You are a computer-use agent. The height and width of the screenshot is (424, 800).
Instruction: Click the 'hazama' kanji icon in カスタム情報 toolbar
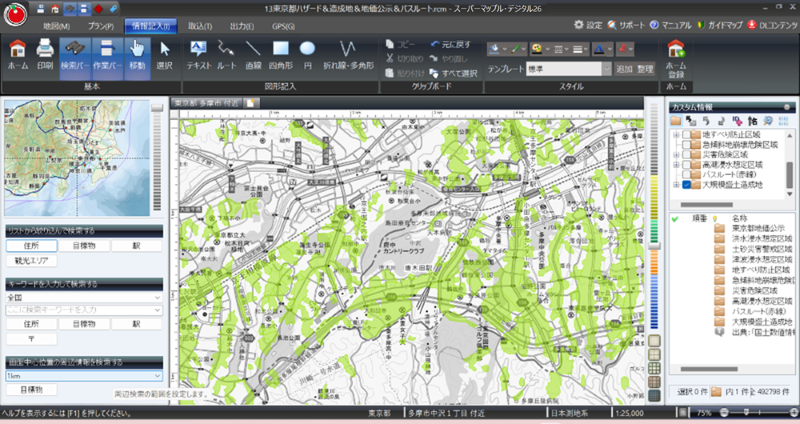click(x=753, y=121)
